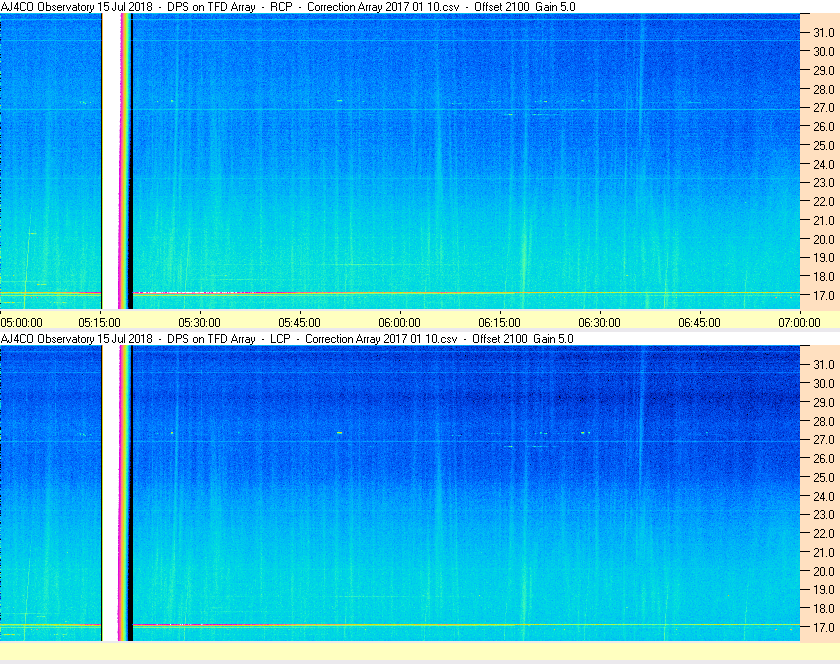Click the LCP spectrogram title text

[287, 339]
